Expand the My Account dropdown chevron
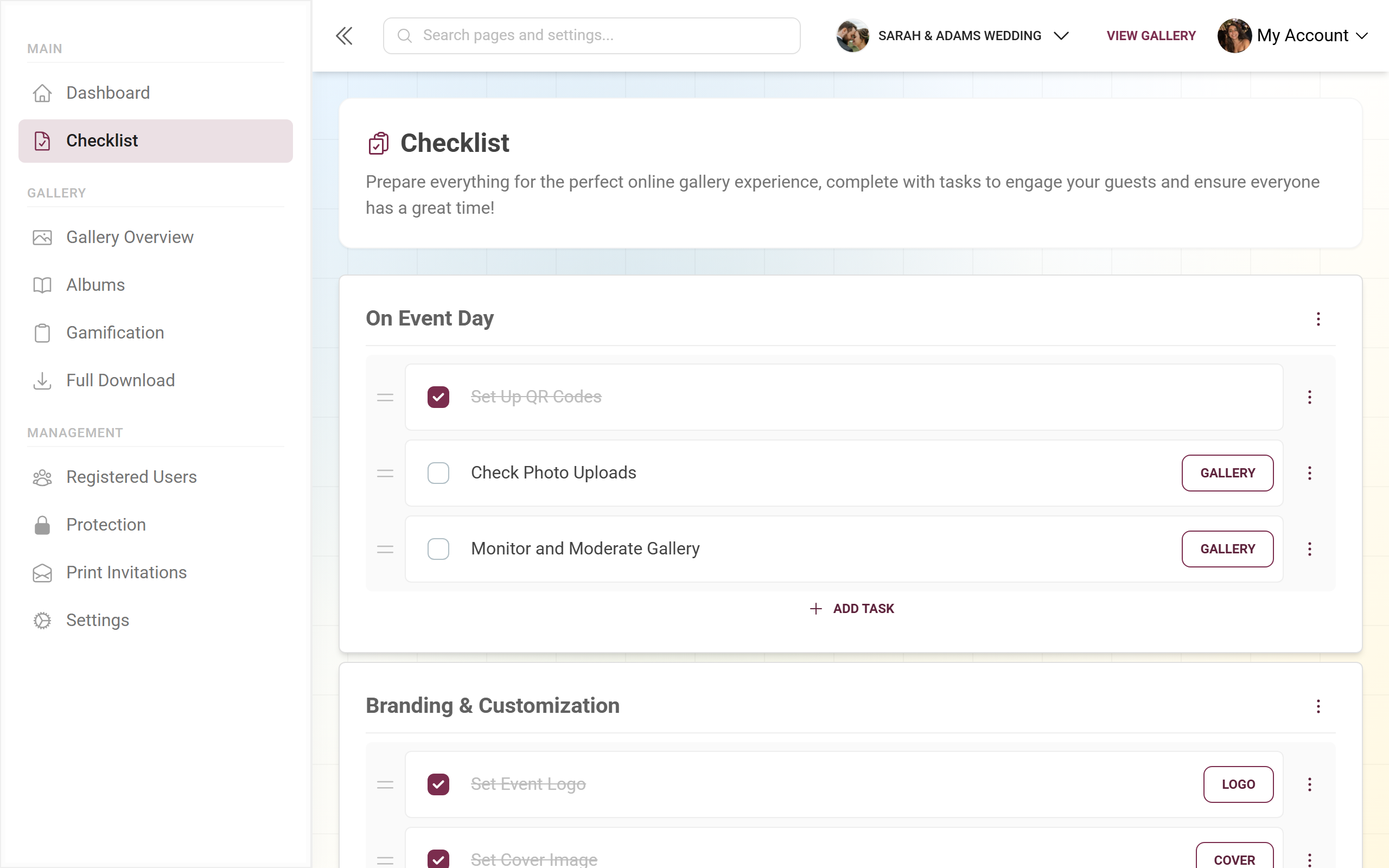Screen dimensions: 1389x868 [1362, 36]
